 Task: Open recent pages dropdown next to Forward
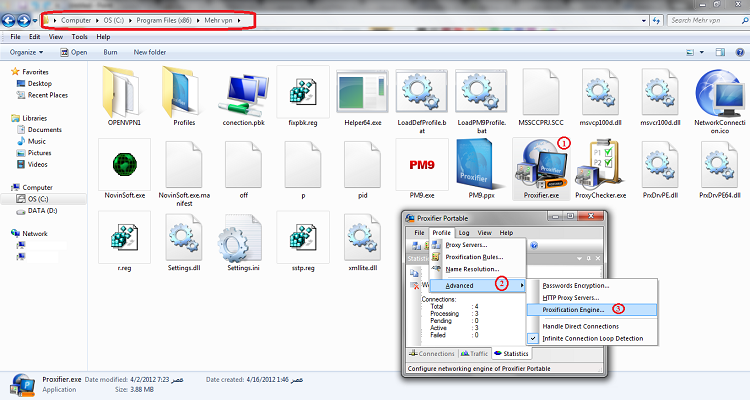point(35,21)
